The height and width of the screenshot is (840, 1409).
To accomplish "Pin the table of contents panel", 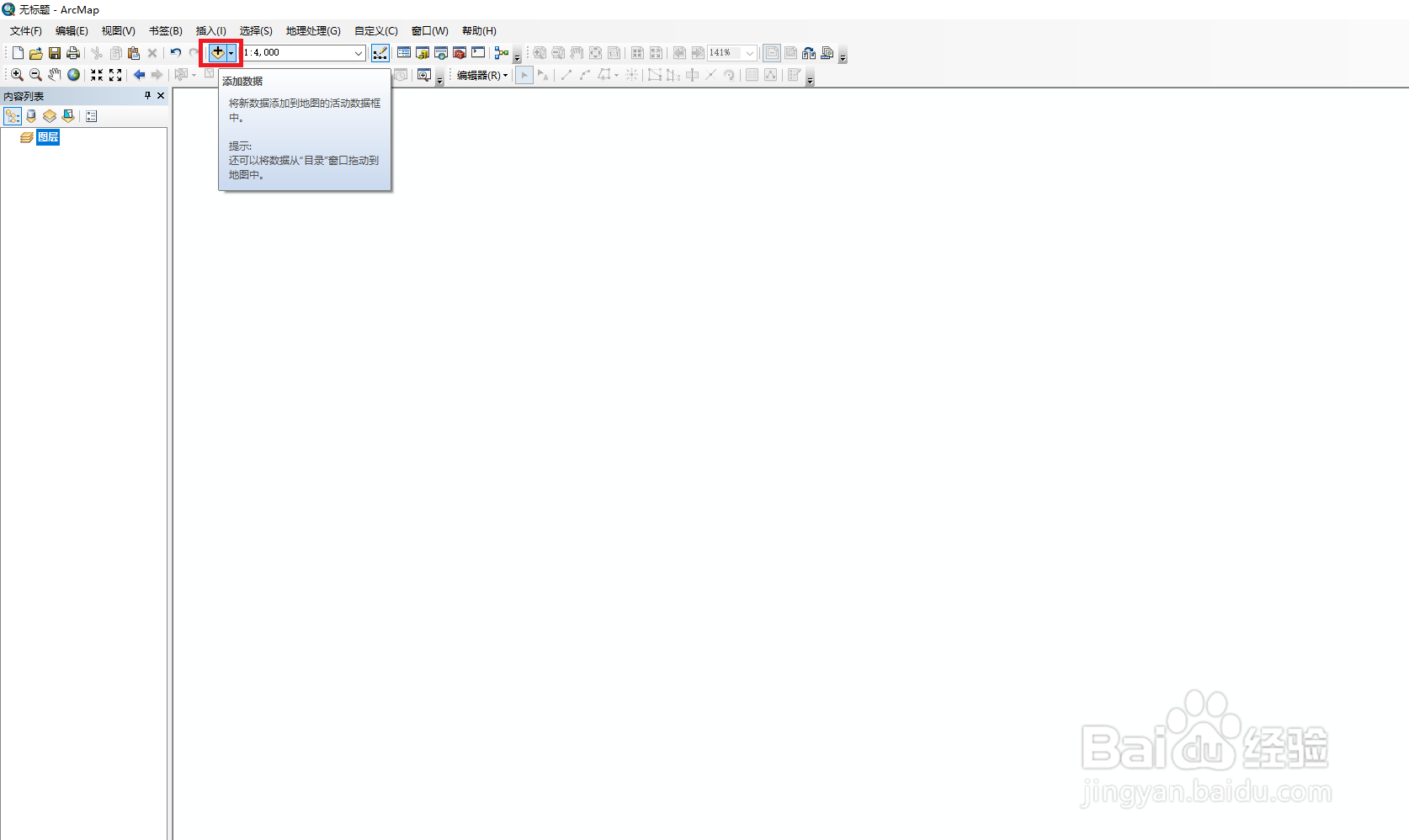I will pyautogui.click(x=147, y=96).
